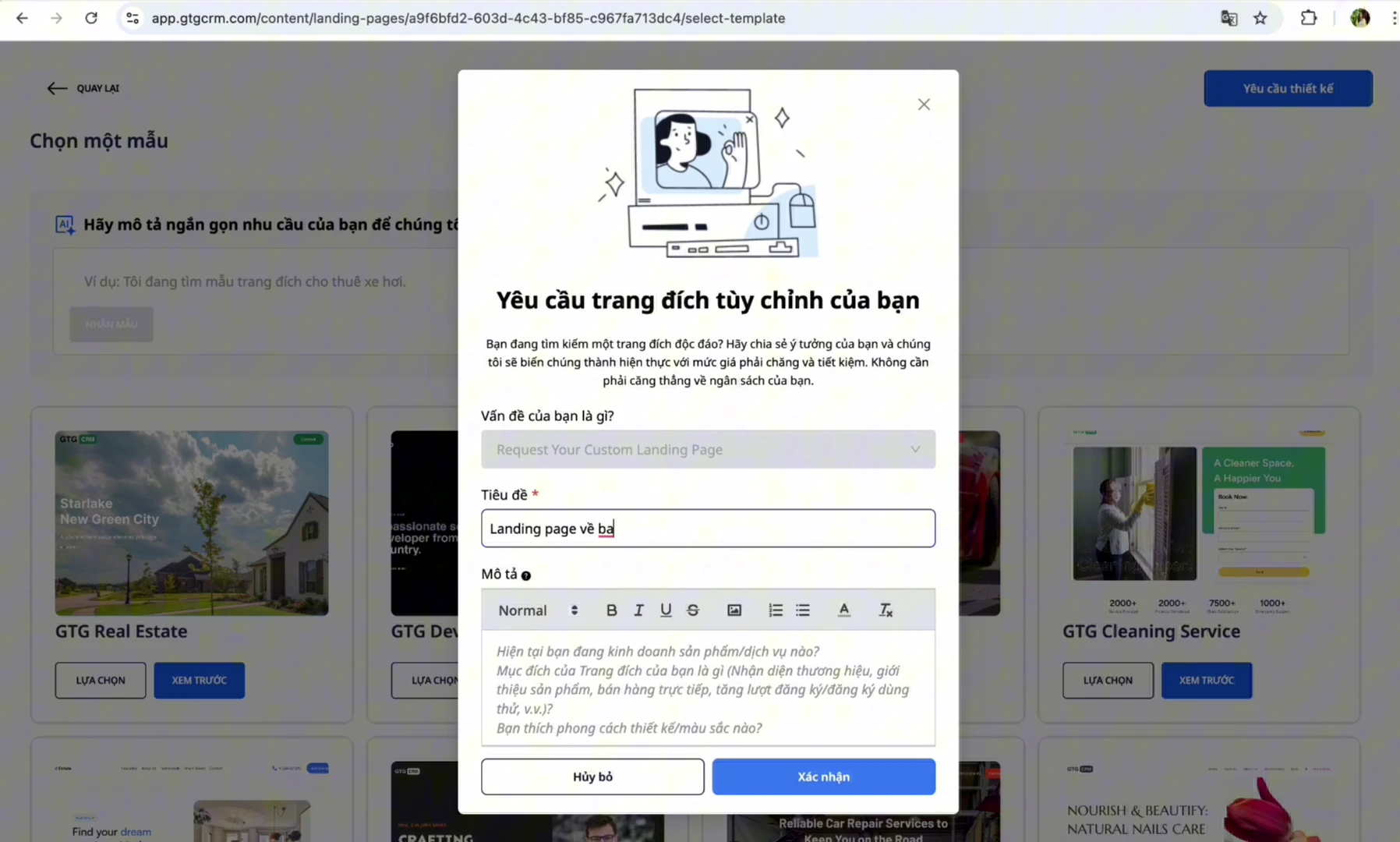Expand the 'Vấn đề của bạn là gì?' dropdown
The height and width of the screenshot is (842, 1400).
[x=708, y=450]
